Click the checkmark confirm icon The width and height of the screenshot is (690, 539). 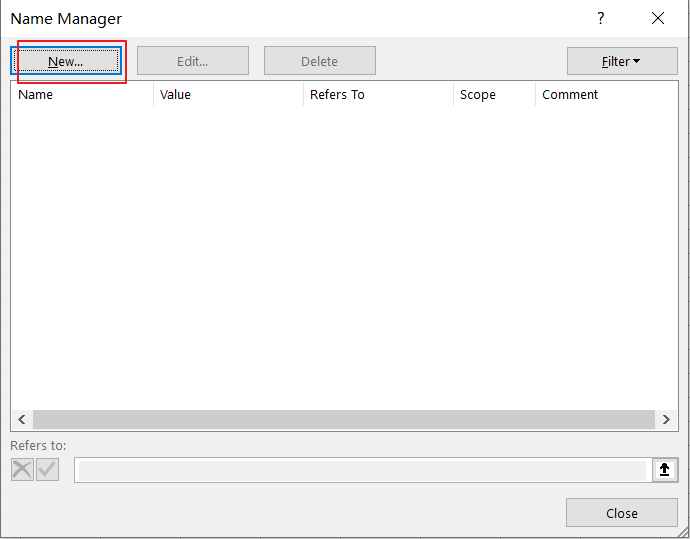coord(47,469)
